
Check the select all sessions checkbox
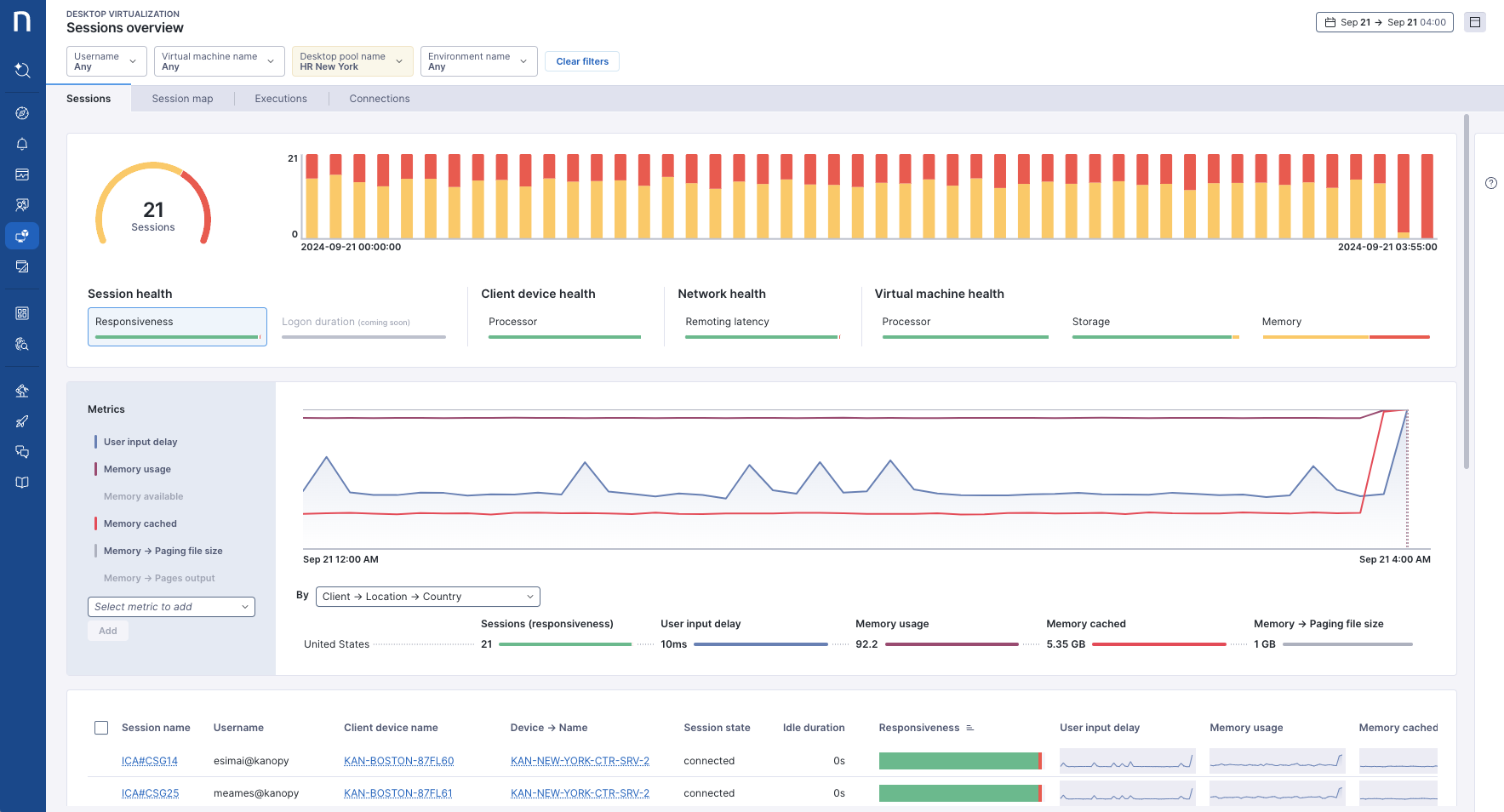click(101, 728)
